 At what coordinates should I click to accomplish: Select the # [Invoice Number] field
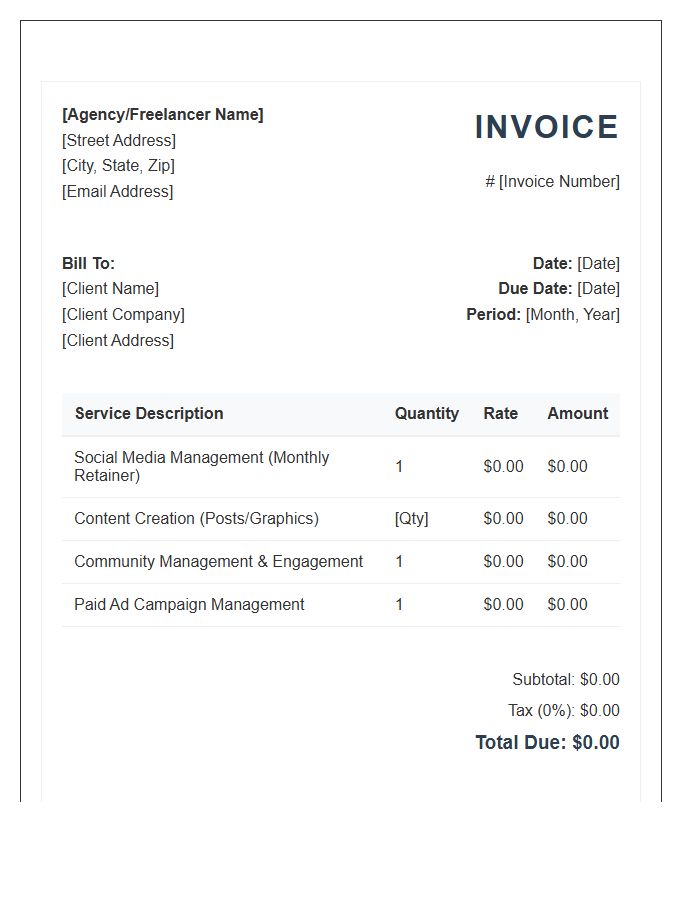[x=552, y=182]
